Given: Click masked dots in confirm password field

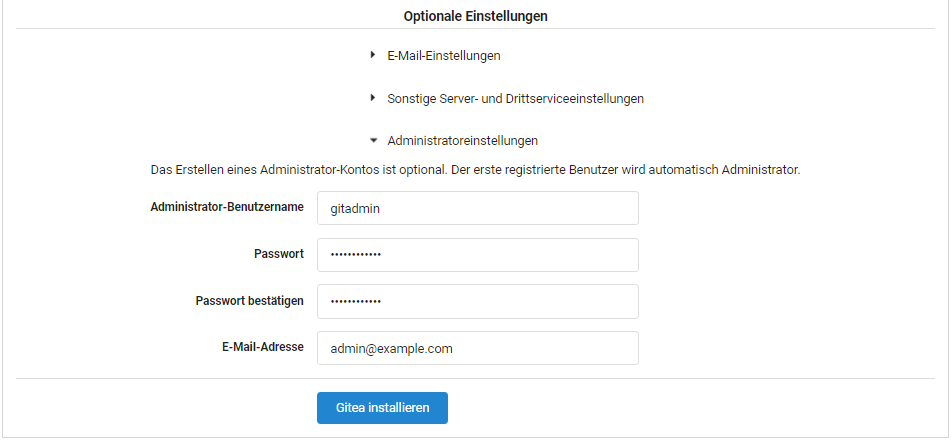Looking at the screenshot, I should (356, 301).
